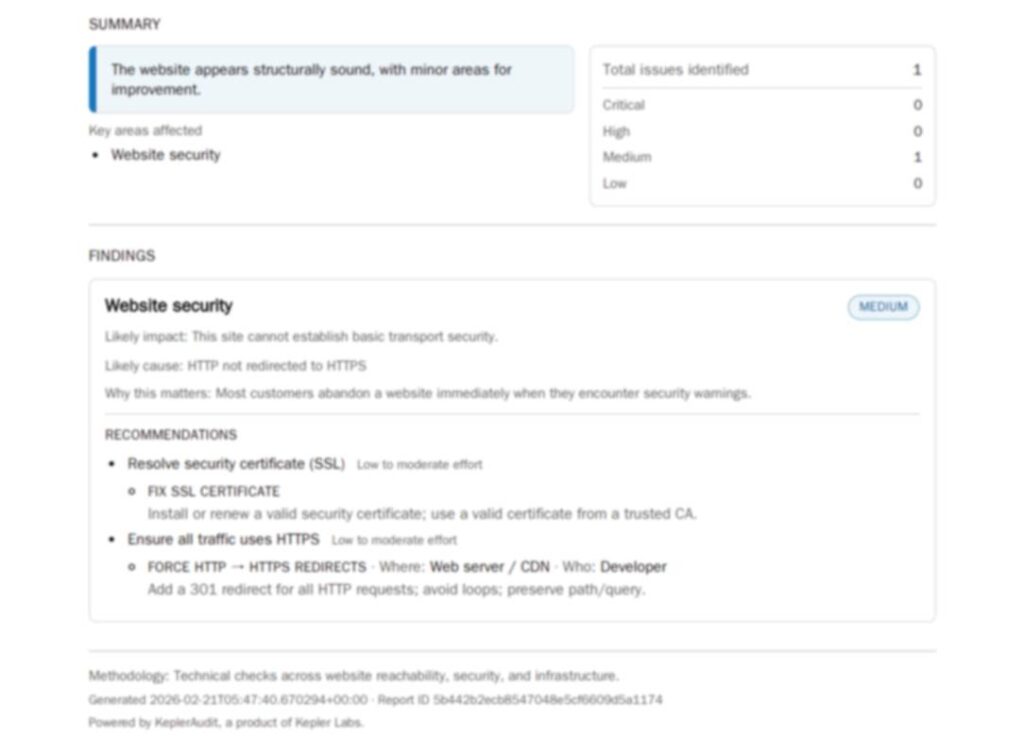Viewport: 1024px width, 756px height.
Task: Click the Total issues identified row
Action: point(761,70)
